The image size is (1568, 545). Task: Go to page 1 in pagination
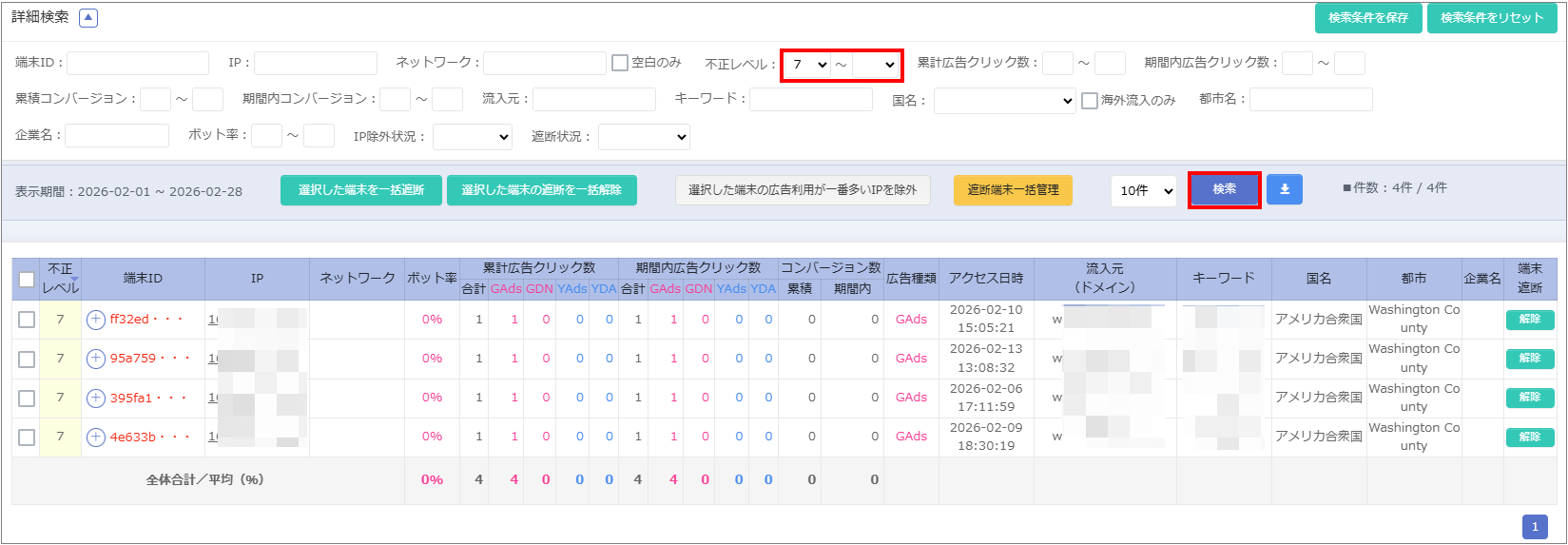[x=1534, y=527]
